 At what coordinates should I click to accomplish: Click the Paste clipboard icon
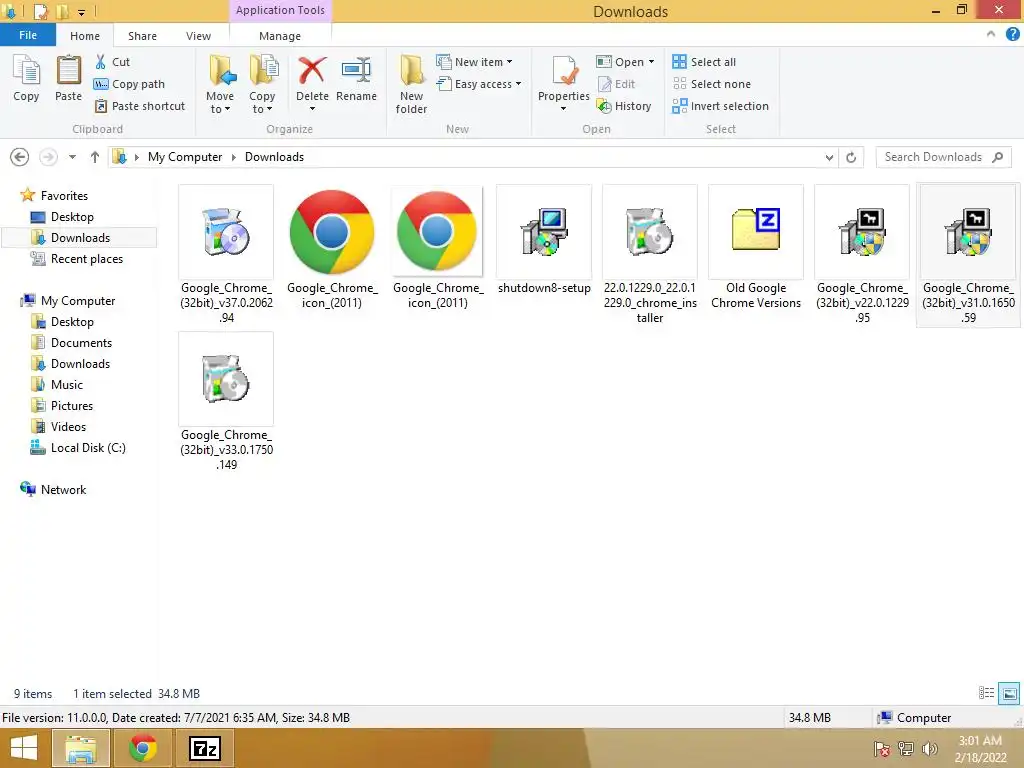pos(68,79)
